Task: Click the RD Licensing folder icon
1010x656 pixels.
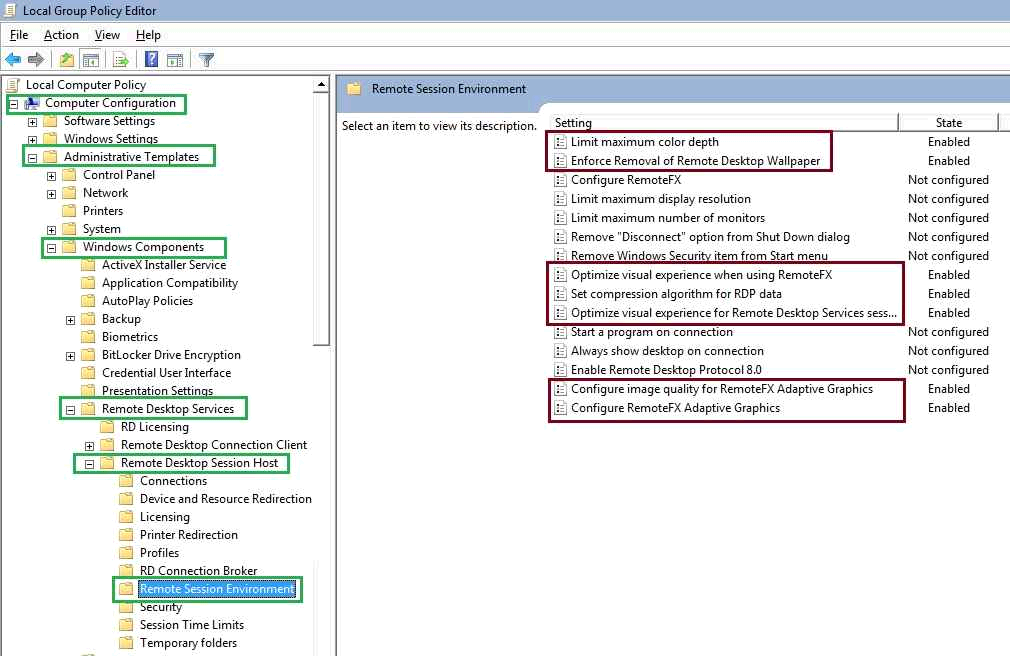Action: pos(108,427)
